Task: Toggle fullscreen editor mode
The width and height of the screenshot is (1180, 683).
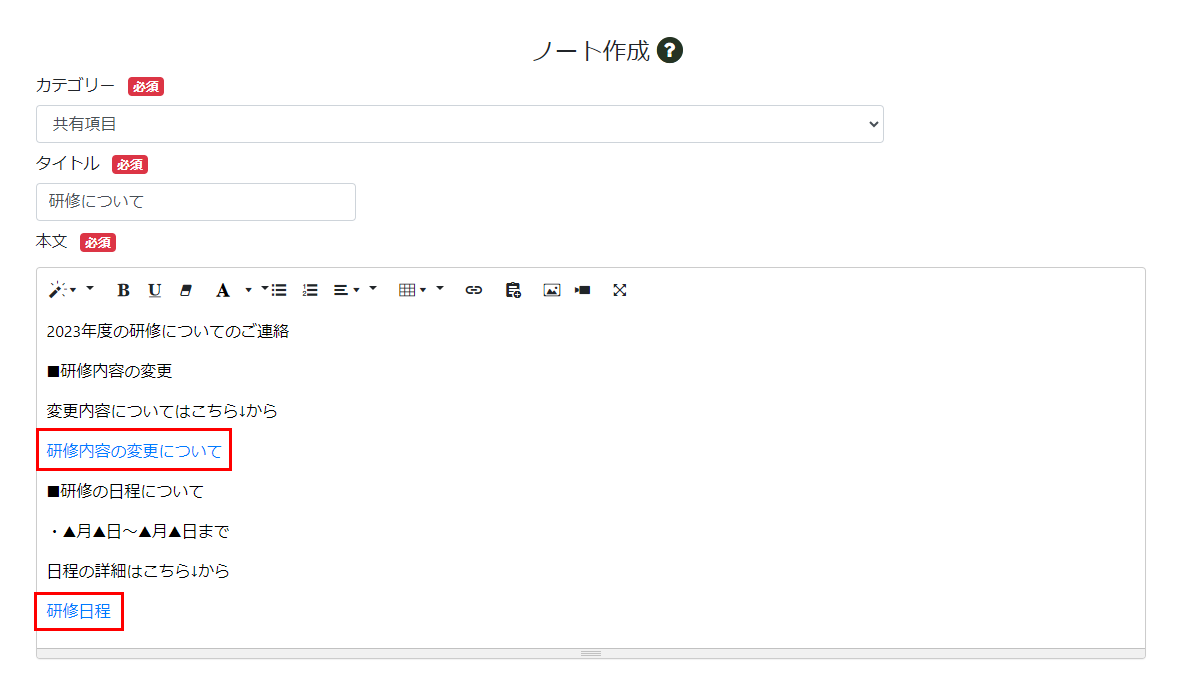Action: click(x=620, y=290)
